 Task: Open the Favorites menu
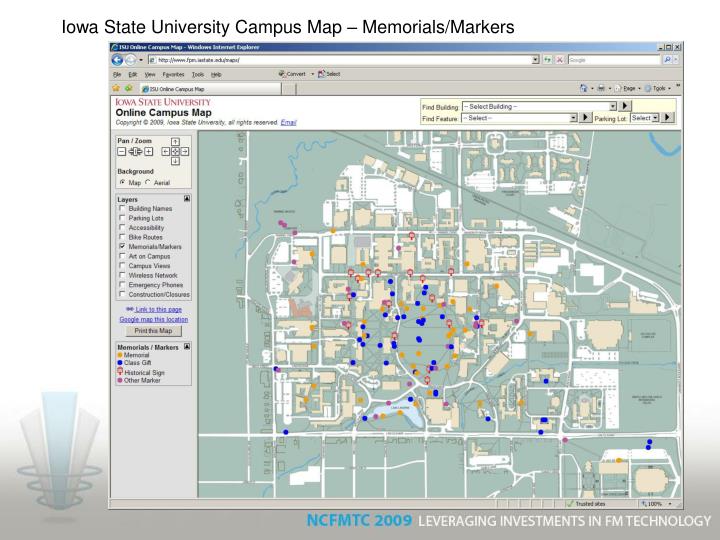coord(173,74)
